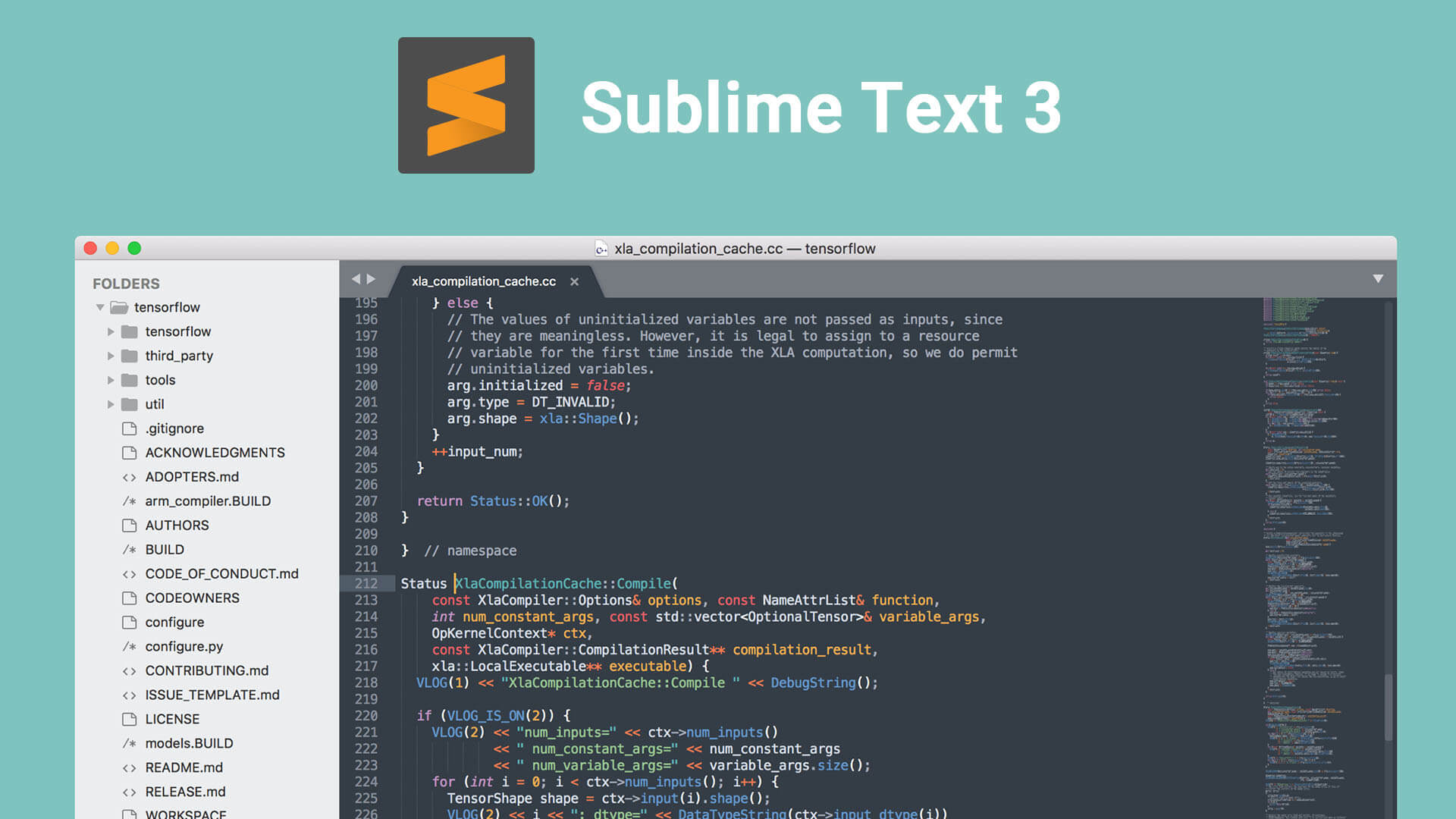Click the third_party folder icon
Image resolution: width=1456 pixels, height=819 pixels.
[130, 356]
